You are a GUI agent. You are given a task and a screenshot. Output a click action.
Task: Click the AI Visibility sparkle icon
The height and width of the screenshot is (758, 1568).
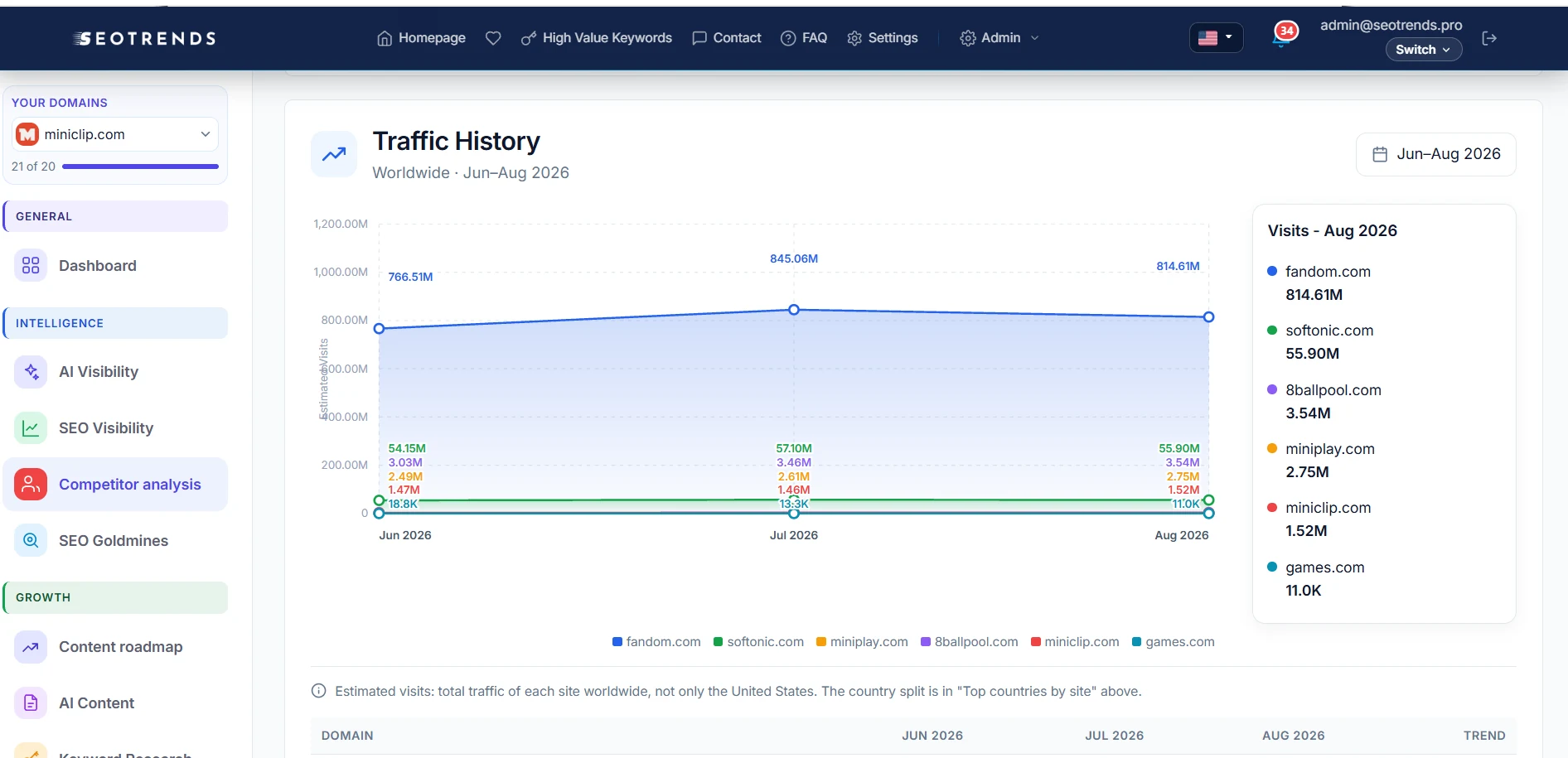click(31, 372)
